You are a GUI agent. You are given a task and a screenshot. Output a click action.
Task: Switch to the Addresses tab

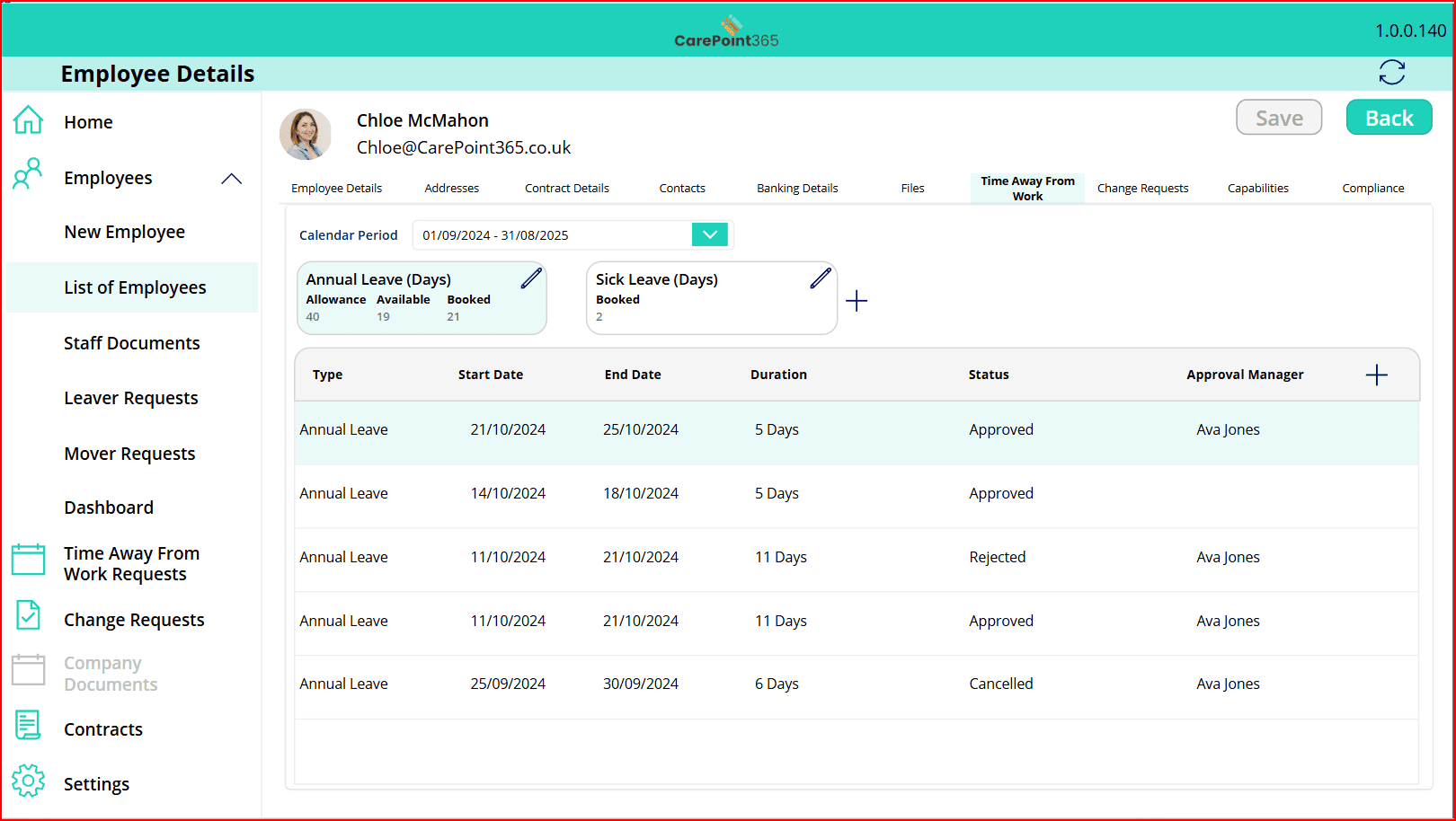pyautogui.click(x=452, y=189)
